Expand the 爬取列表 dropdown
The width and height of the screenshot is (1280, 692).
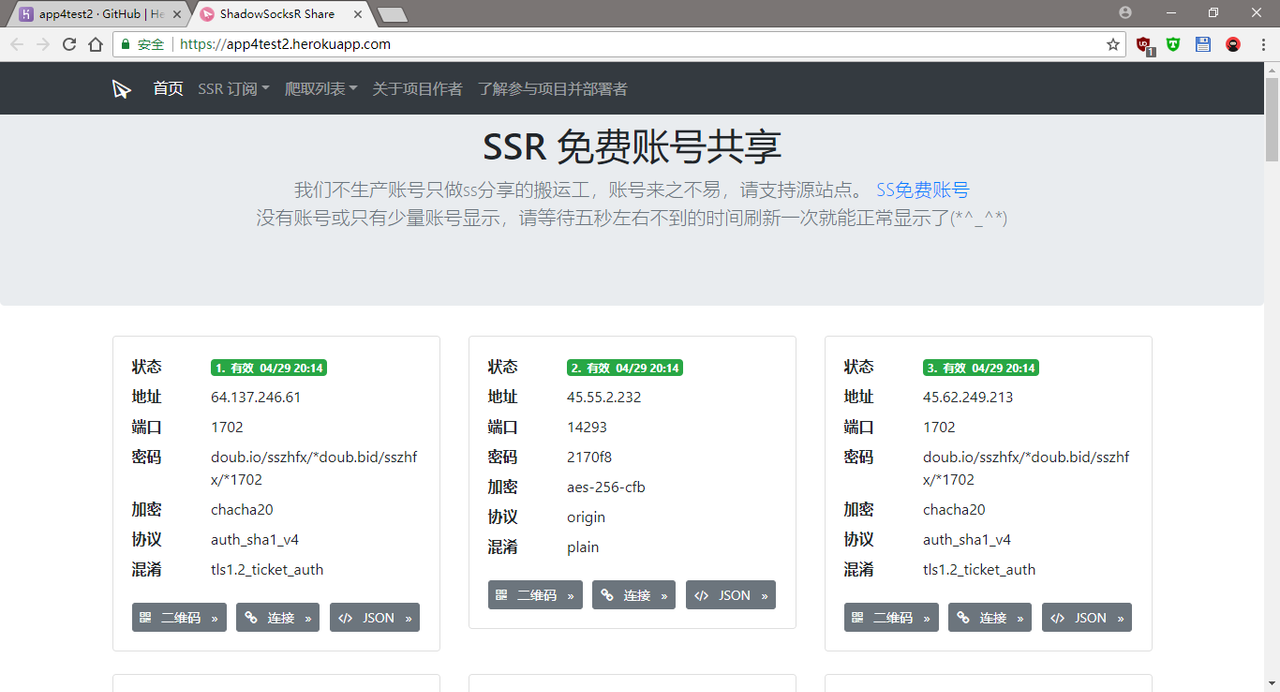(321, 89)
